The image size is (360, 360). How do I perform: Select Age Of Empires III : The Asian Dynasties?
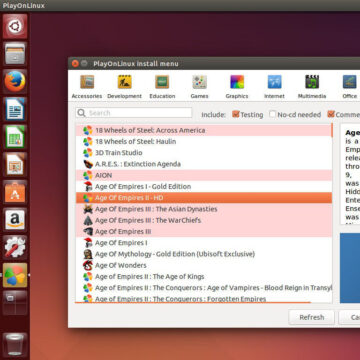pyautogui.click(x=204, y=209)
